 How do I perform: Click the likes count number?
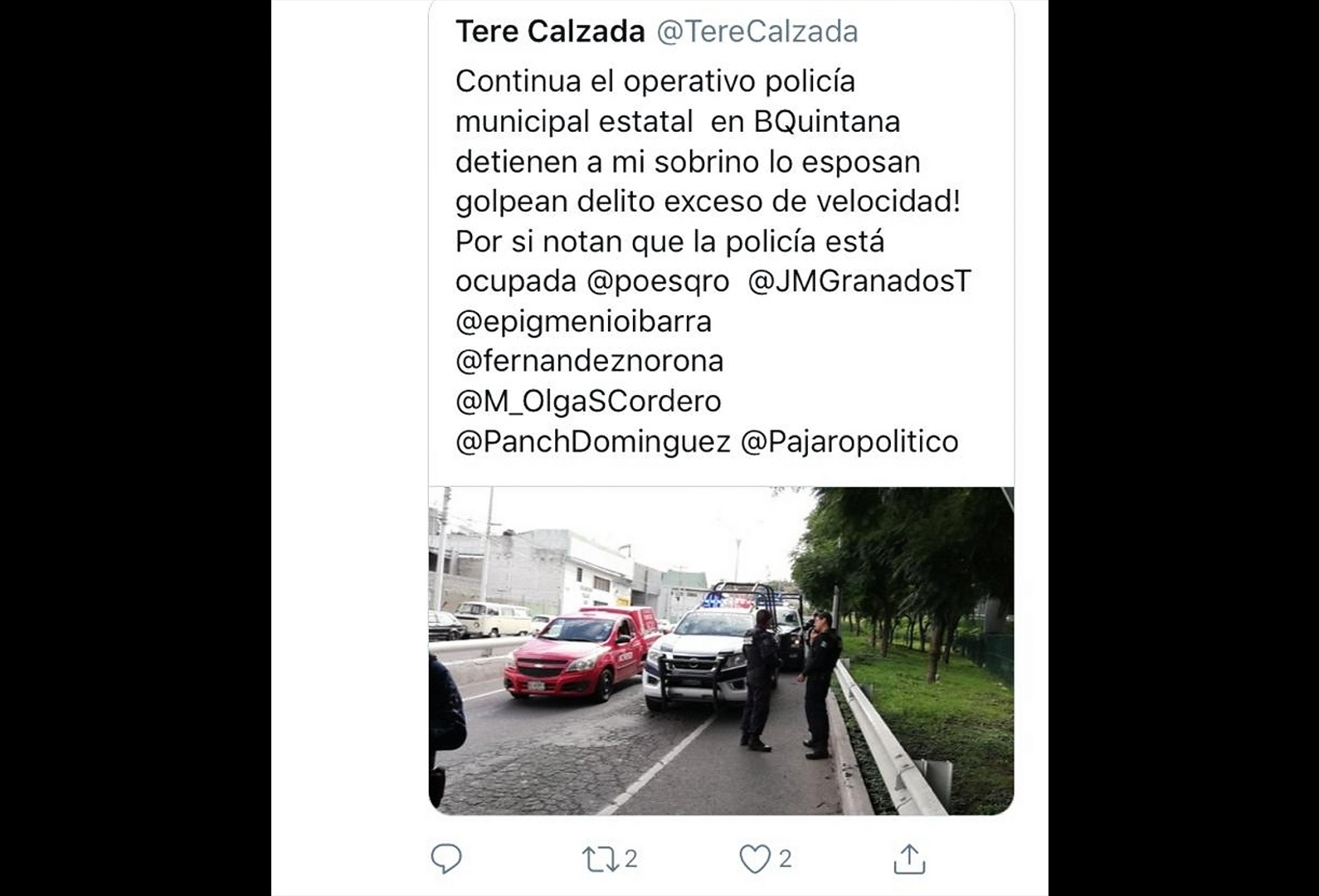tap(785, 859)
